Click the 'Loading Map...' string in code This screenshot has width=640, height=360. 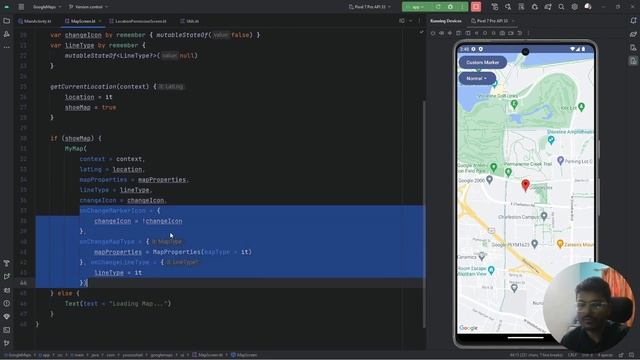tap(138, 304)
